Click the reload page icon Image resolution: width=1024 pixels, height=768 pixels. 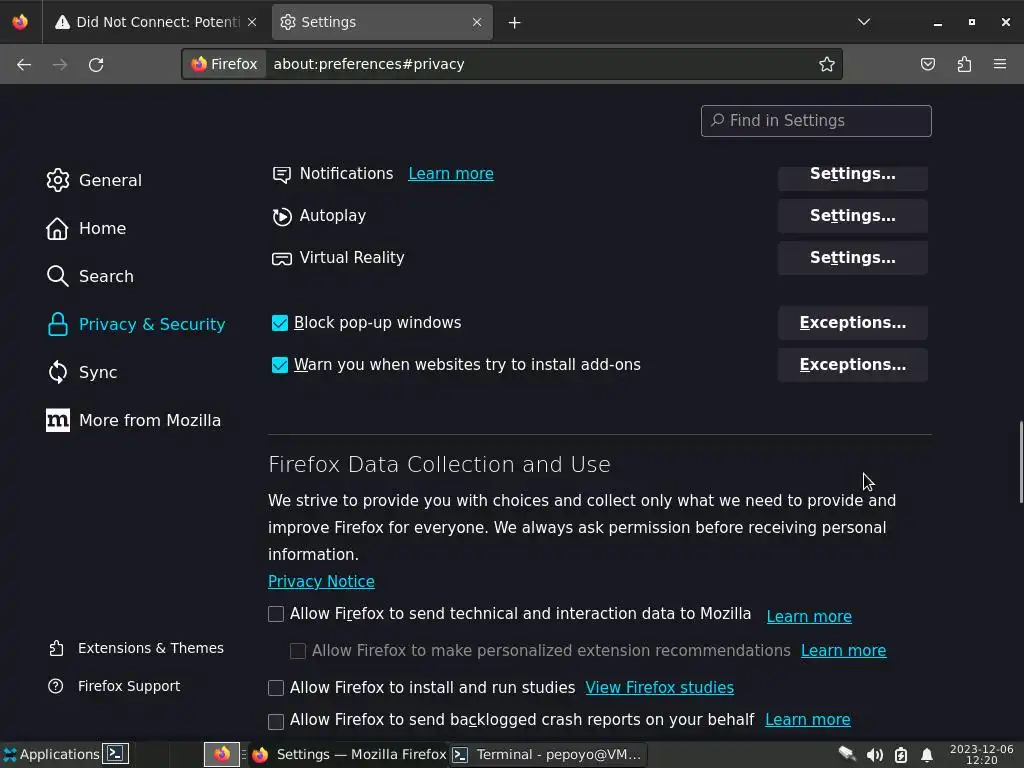coord(96,64)
